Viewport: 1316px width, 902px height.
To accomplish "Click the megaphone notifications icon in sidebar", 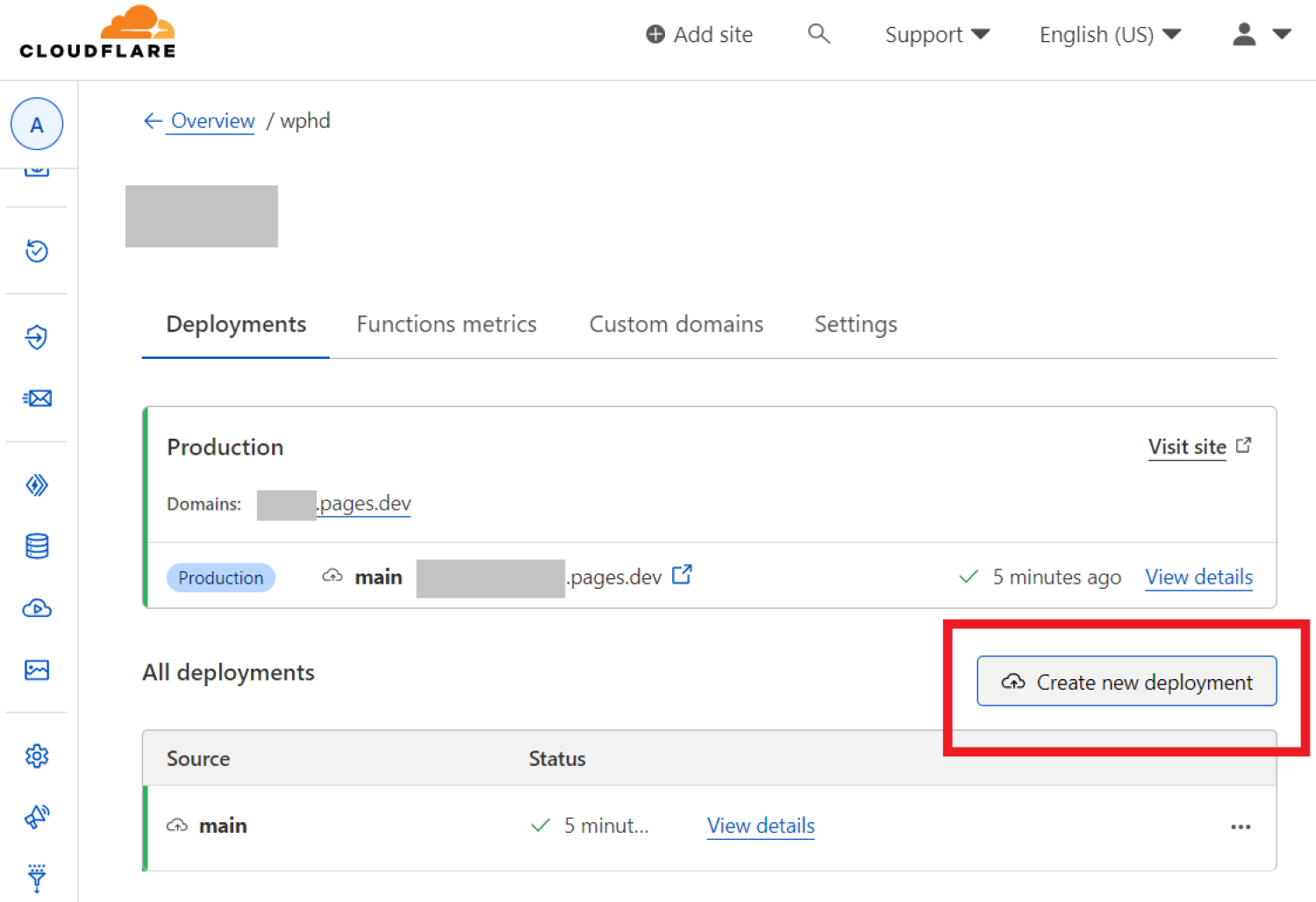I will (x=37, y=817).
